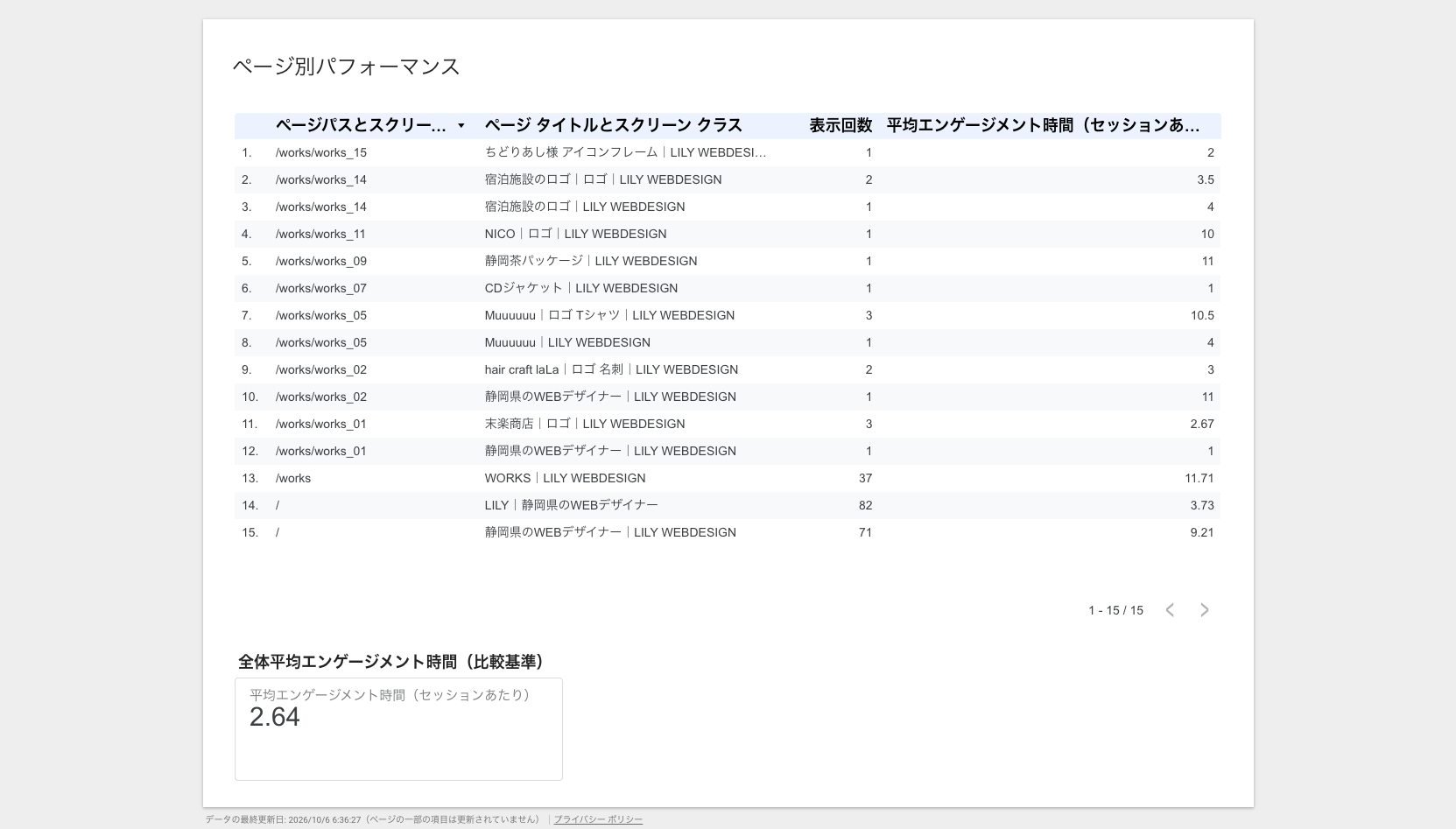Select 末楽商店｜ロゴ｜LILY WEBDESIGN cell
This screenshot has width=1456, height=829.
tap(585, 424)
